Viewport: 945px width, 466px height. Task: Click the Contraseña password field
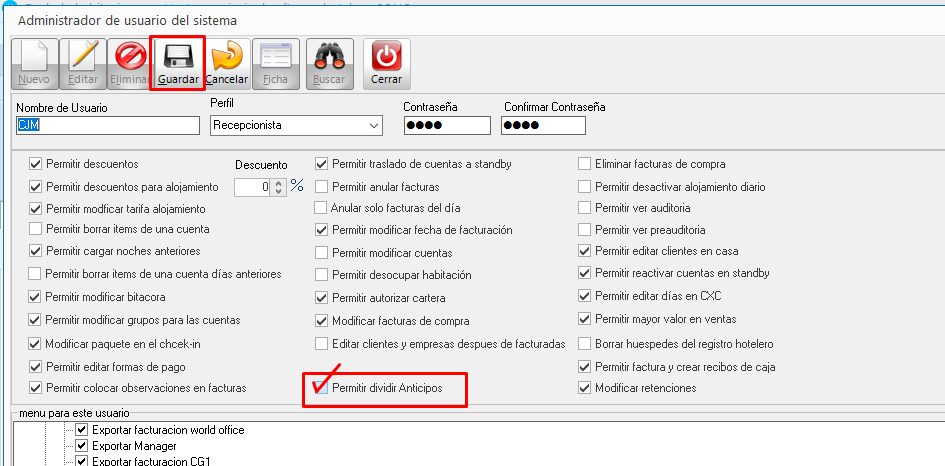pyautogui.click(x=446, y=126)
